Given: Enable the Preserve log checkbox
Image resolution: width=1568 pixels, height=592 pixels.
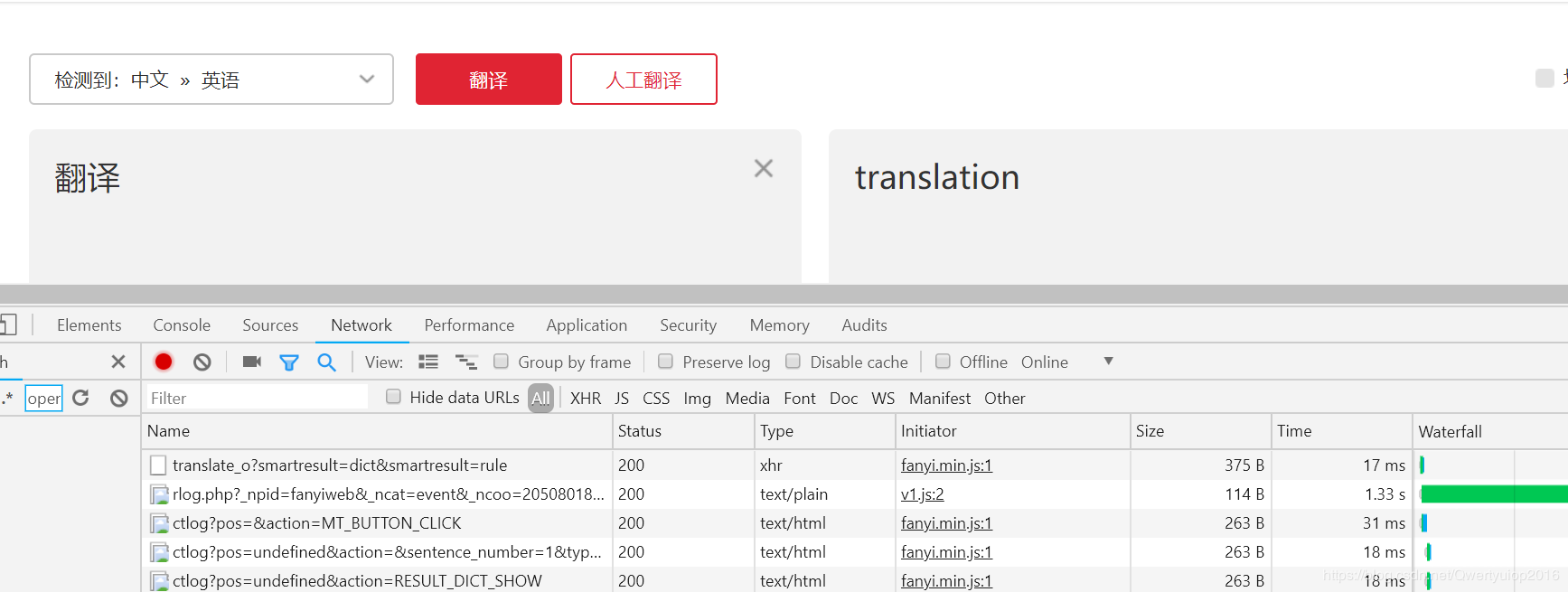Looking at the screenshot, I should point(666,362).
